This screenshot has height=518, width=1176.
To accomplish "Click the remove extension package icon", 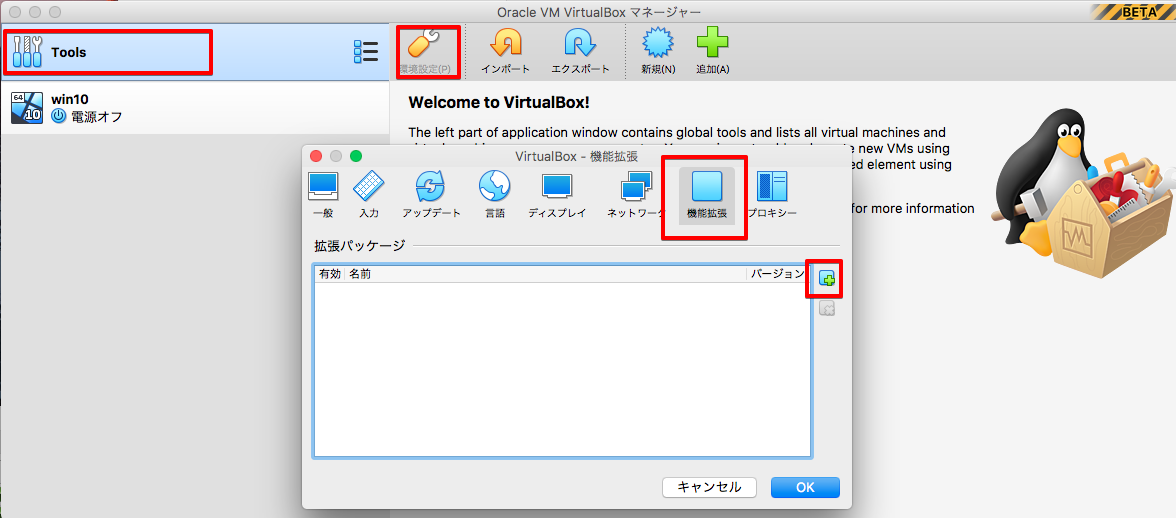I will [x=826, y=308].
